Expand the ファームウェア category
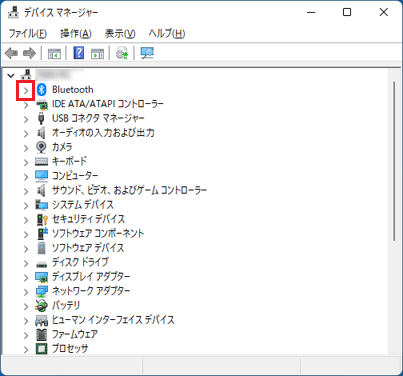 coord(26,335)
